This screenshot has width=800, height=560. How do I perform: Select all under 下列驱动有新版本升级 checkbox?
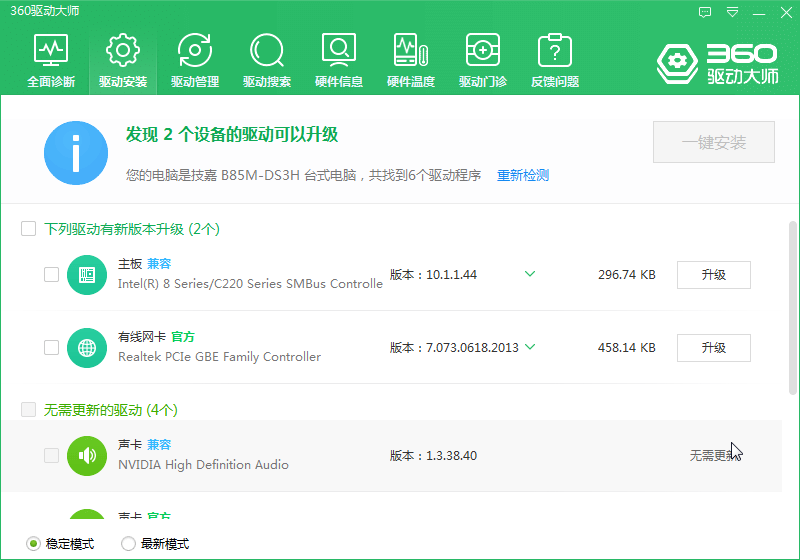(x=29, y=229)
